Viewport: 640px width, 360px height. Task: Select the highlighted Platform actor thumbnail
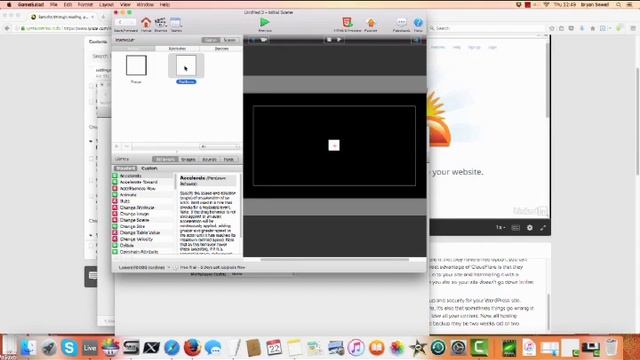(186, 65)
